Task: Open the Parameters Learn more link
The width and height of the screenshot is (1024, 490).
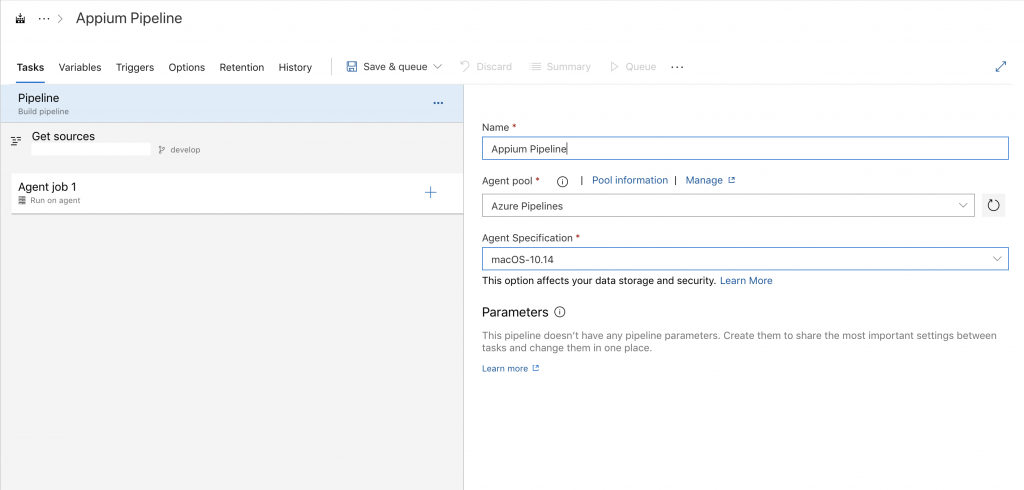Action: tap(511, 368)
